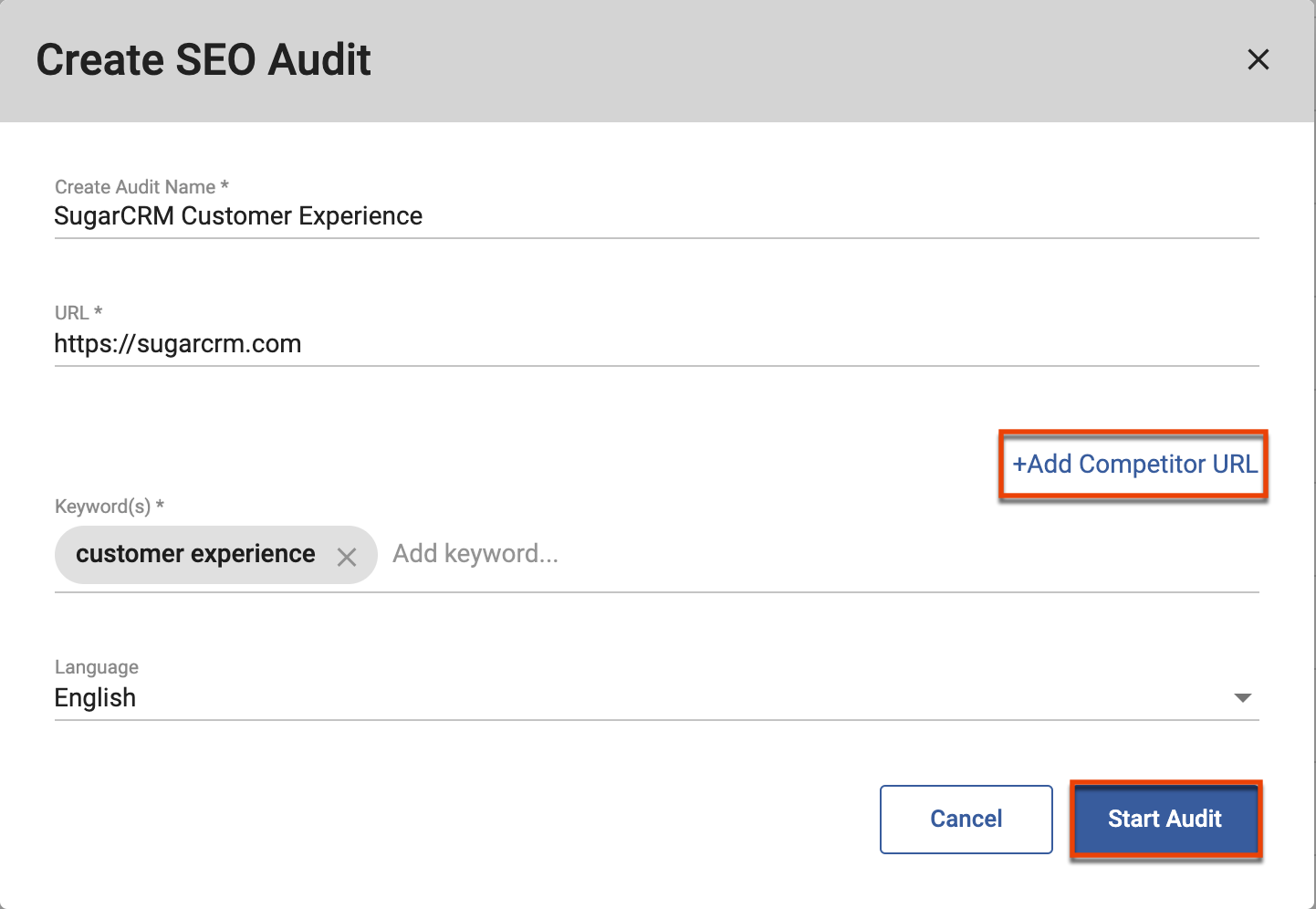This screenshot has width=1316, height=909.
Task: Start the SugarCRM Customer Experience audit
Action: pos(1165,819)
